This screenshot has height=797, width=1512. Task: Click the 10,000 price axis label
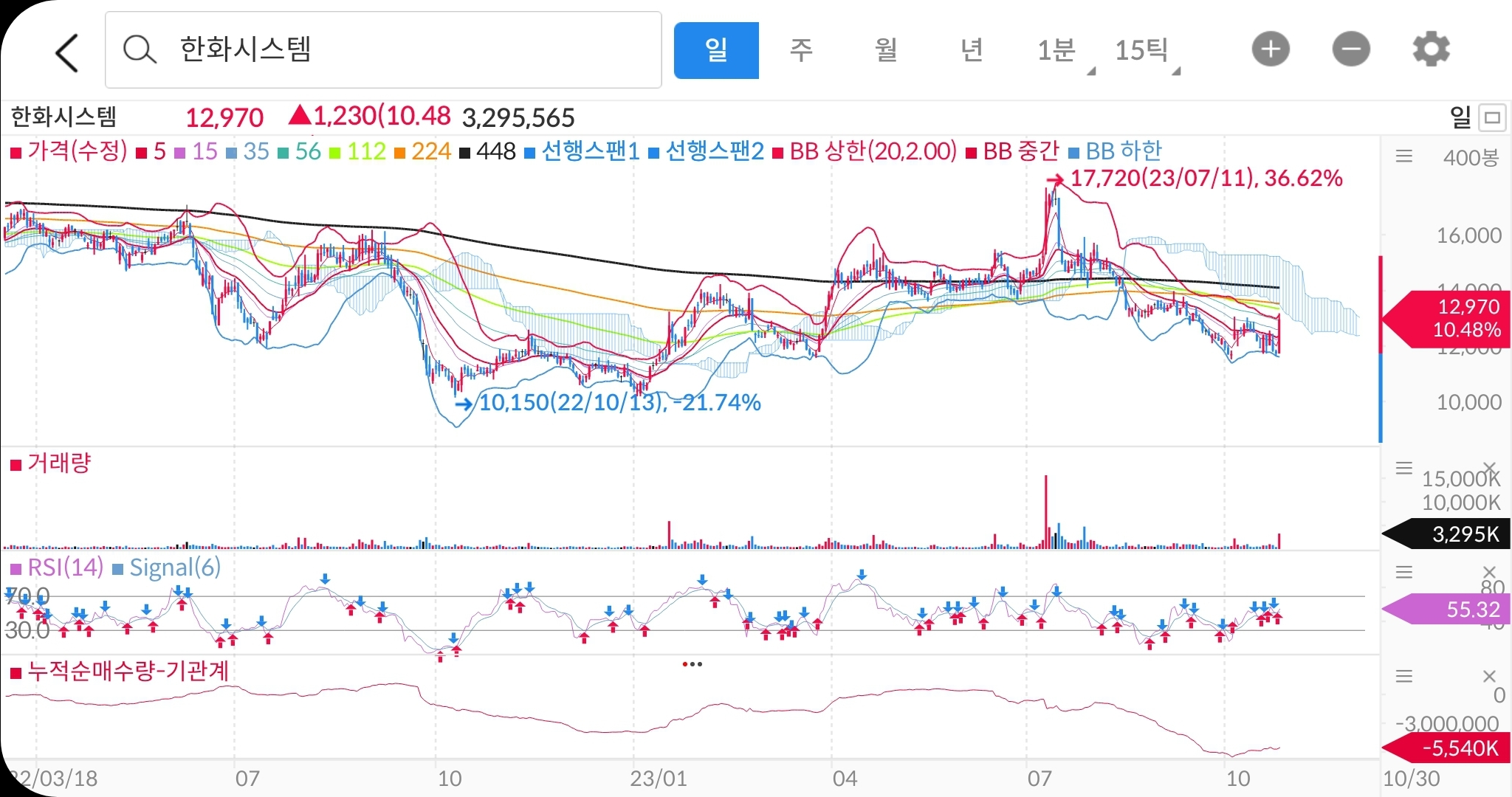pos(1469,403)
